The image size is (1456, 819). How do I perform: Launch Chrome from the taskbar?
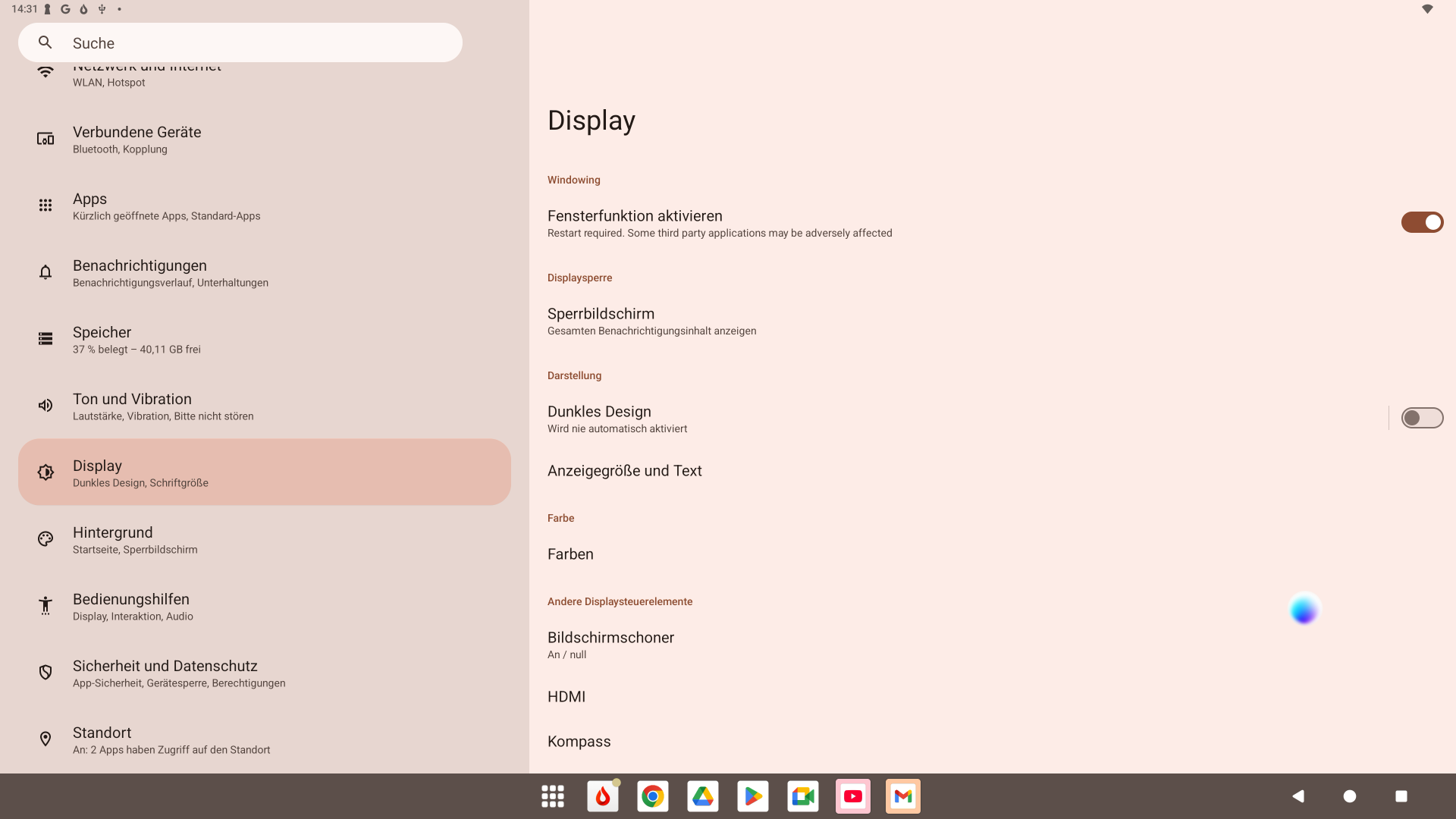pyautogui.click(x=653, y=796)
